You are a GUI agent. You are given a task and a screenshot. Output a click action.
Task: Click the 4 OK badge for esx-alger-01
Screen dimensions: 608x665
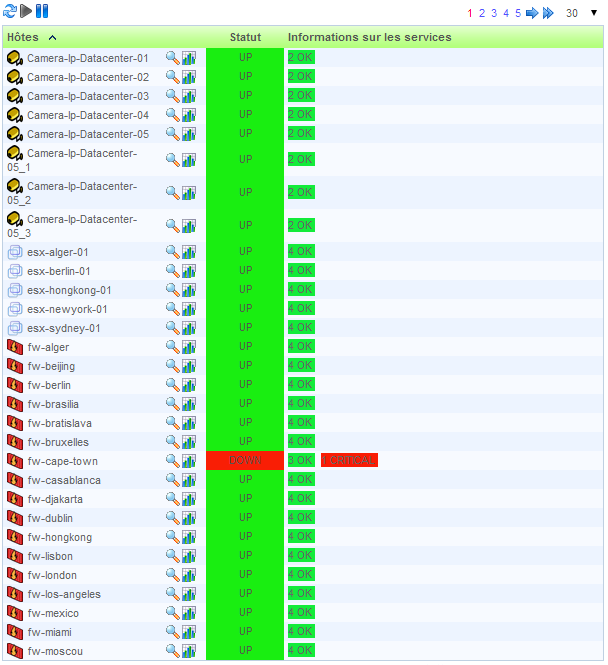click(301, 251)
